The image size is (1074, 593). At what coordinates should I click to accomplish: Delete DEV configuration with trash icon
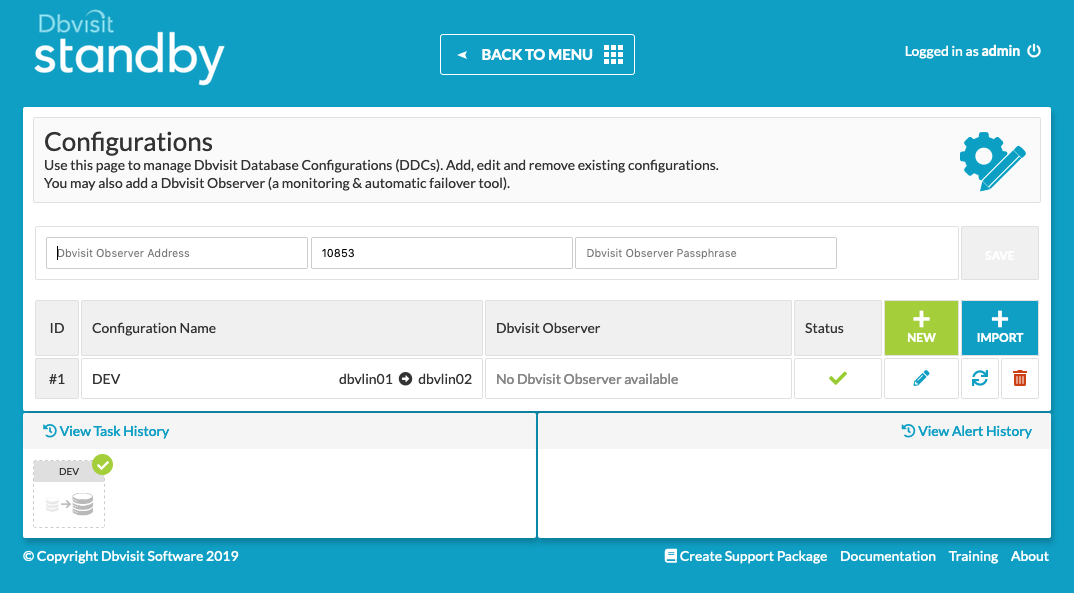tap(1020, 379)
